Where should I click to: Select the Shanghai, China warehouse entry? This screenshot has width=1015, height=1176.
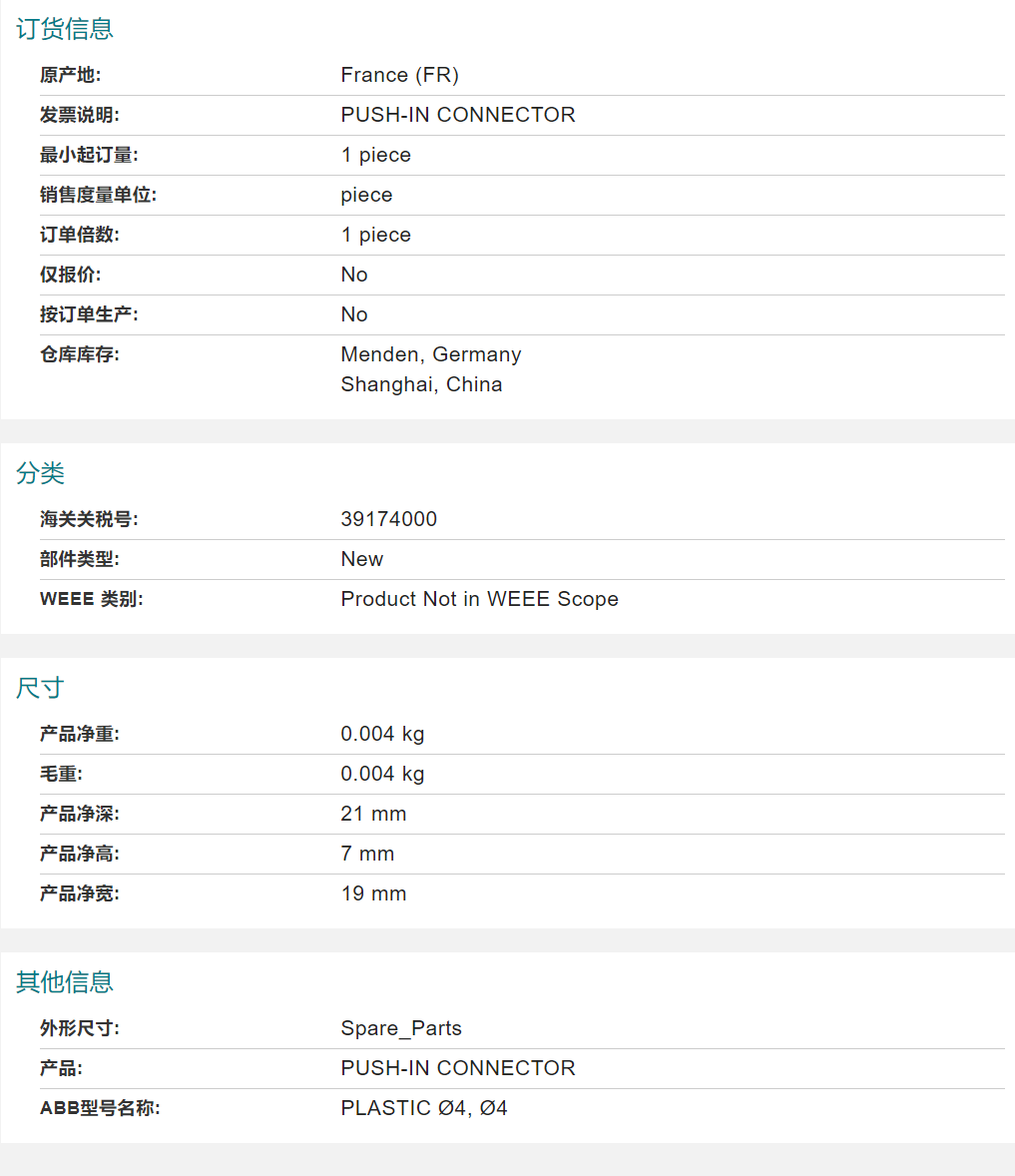point(421,384)
